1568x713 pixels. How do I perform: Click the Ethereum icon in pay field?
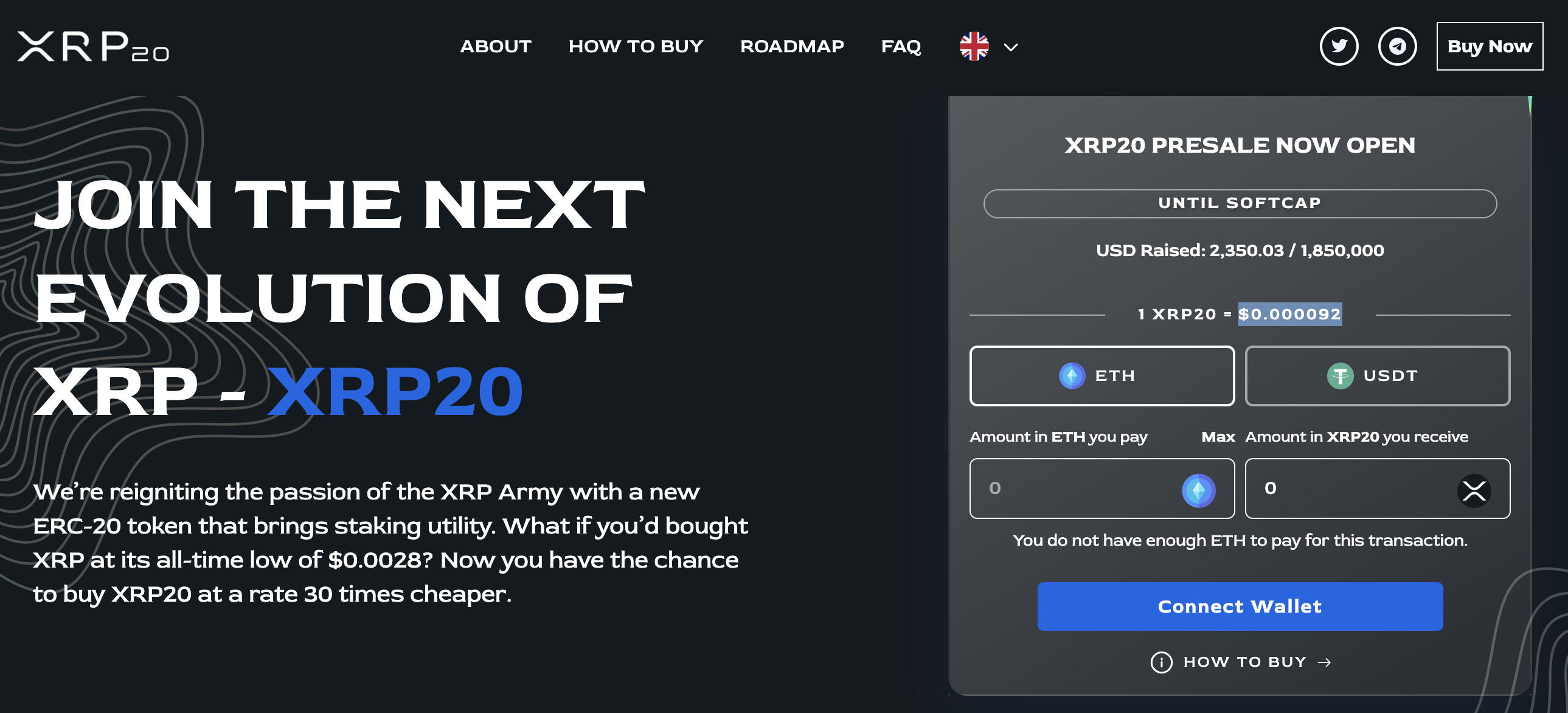click(x=1198, y=490)
